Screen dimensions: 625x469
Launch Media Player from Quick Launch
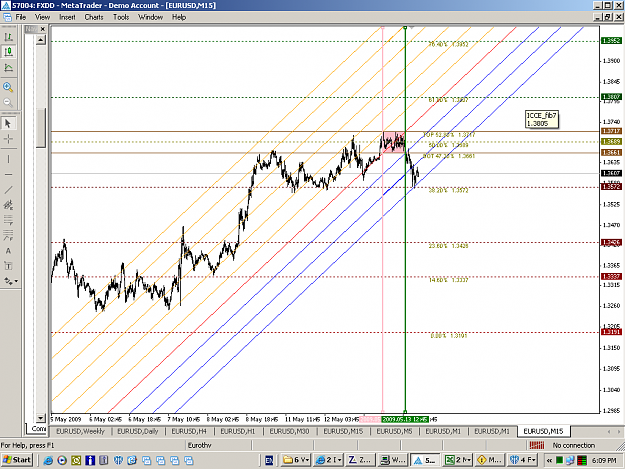(x=62, y=460)
